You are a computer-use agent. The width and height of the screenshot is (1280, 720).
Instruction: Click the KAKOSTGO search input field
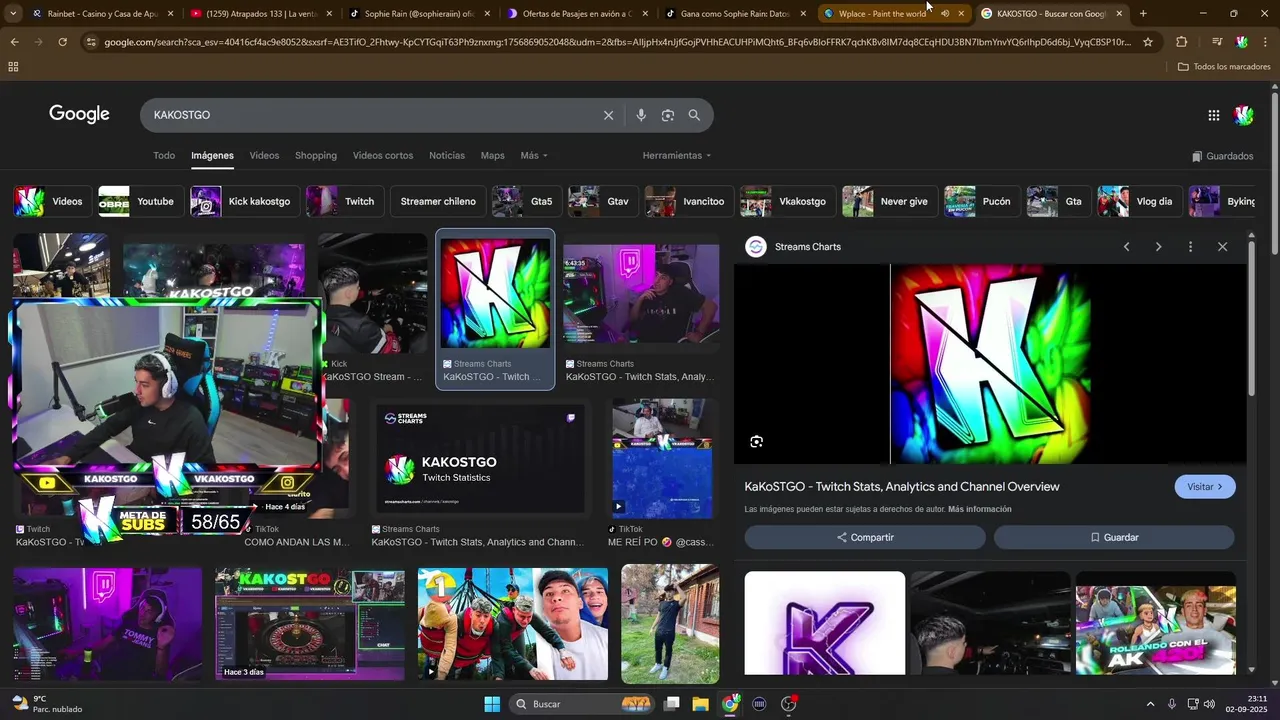pyautogui.click(x=370, y=115)
